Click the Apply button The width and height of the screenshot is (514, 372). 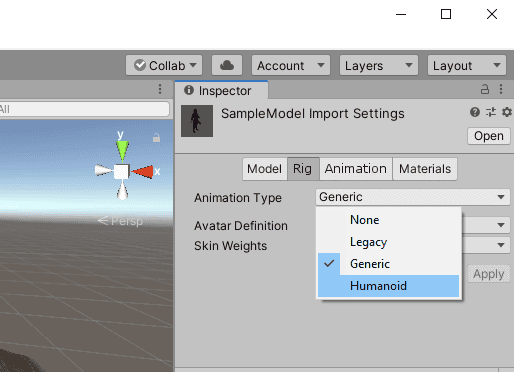pos(489,274)
